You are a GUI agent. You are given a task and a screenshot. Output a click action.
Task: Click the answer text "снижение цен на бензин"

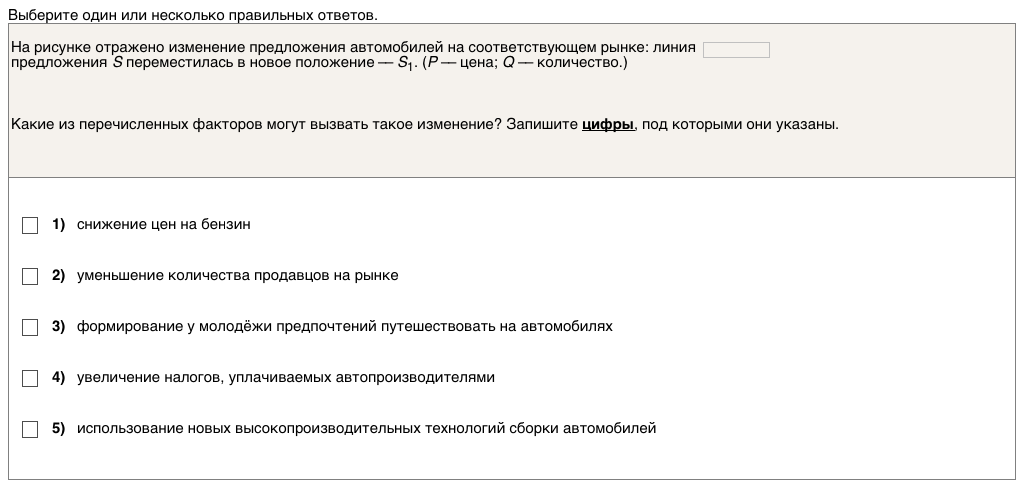[163, 225]
